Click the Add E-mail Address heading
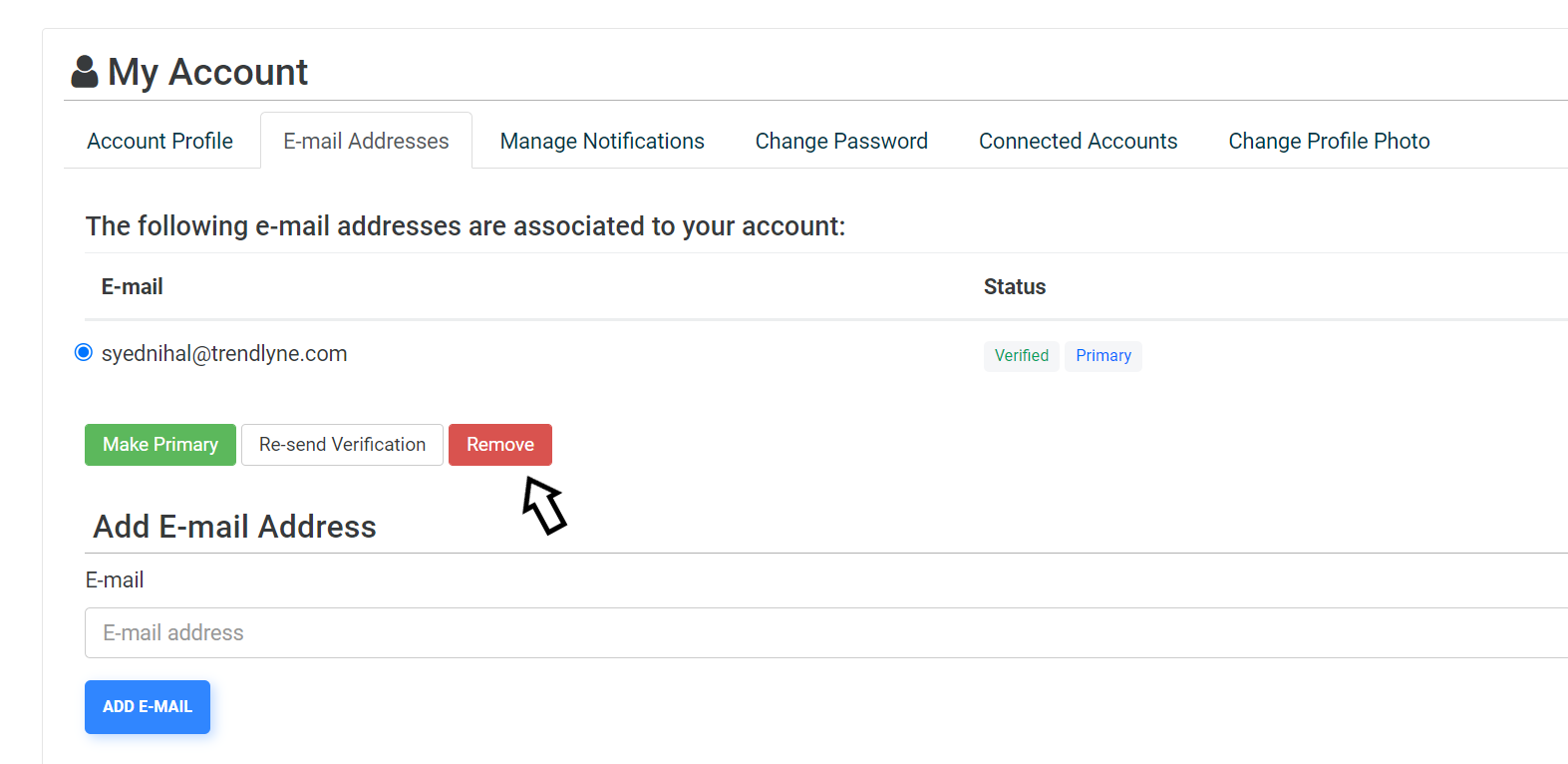 (234, 527)
